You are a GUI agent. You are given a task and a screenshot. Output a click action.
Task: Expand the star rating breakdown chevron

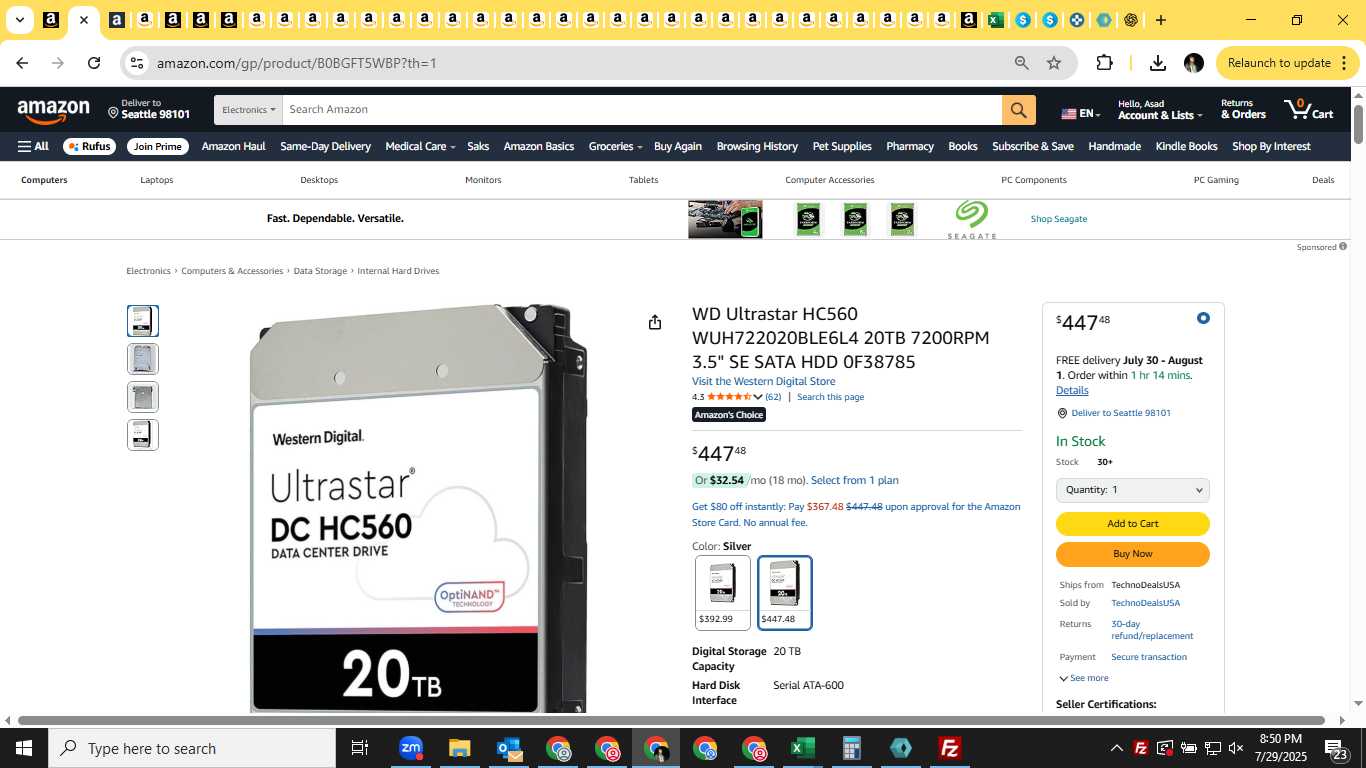[x=758, y=397]
